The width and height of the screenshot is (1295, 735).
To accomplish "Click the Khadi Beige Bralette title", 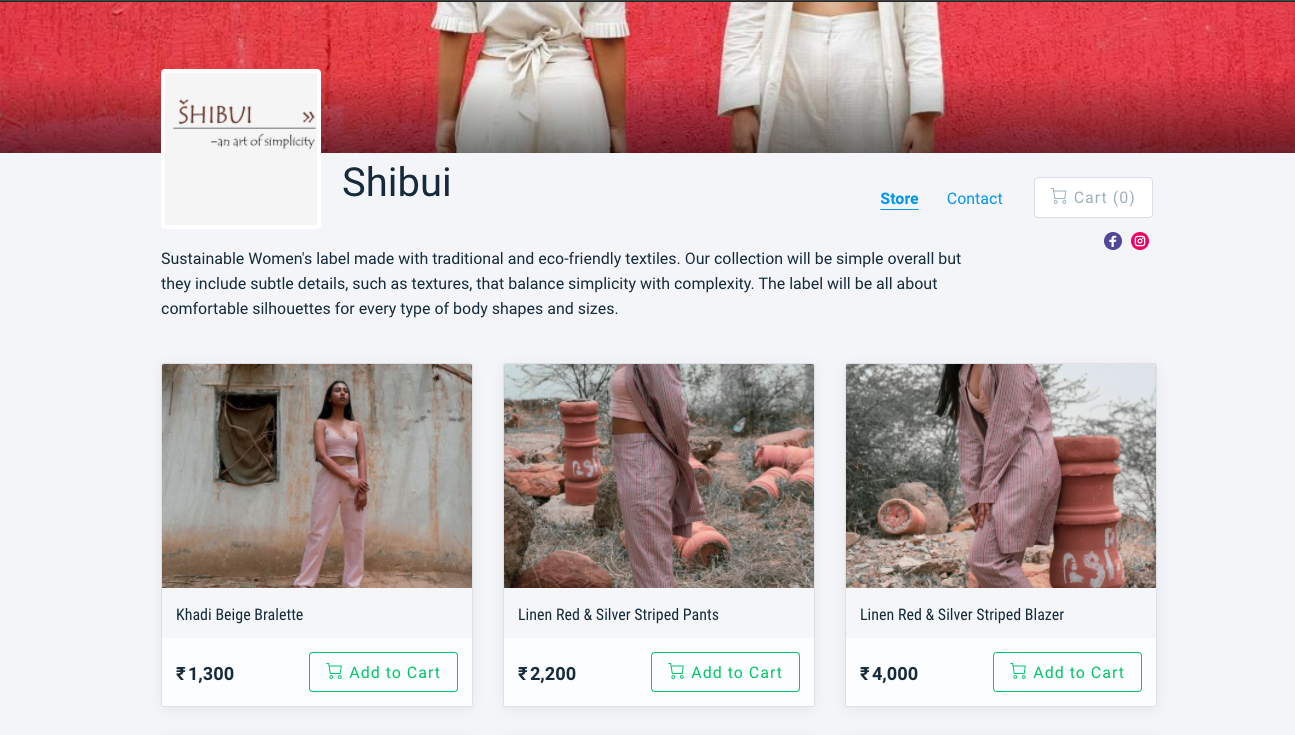I will [x=240, y=615].
